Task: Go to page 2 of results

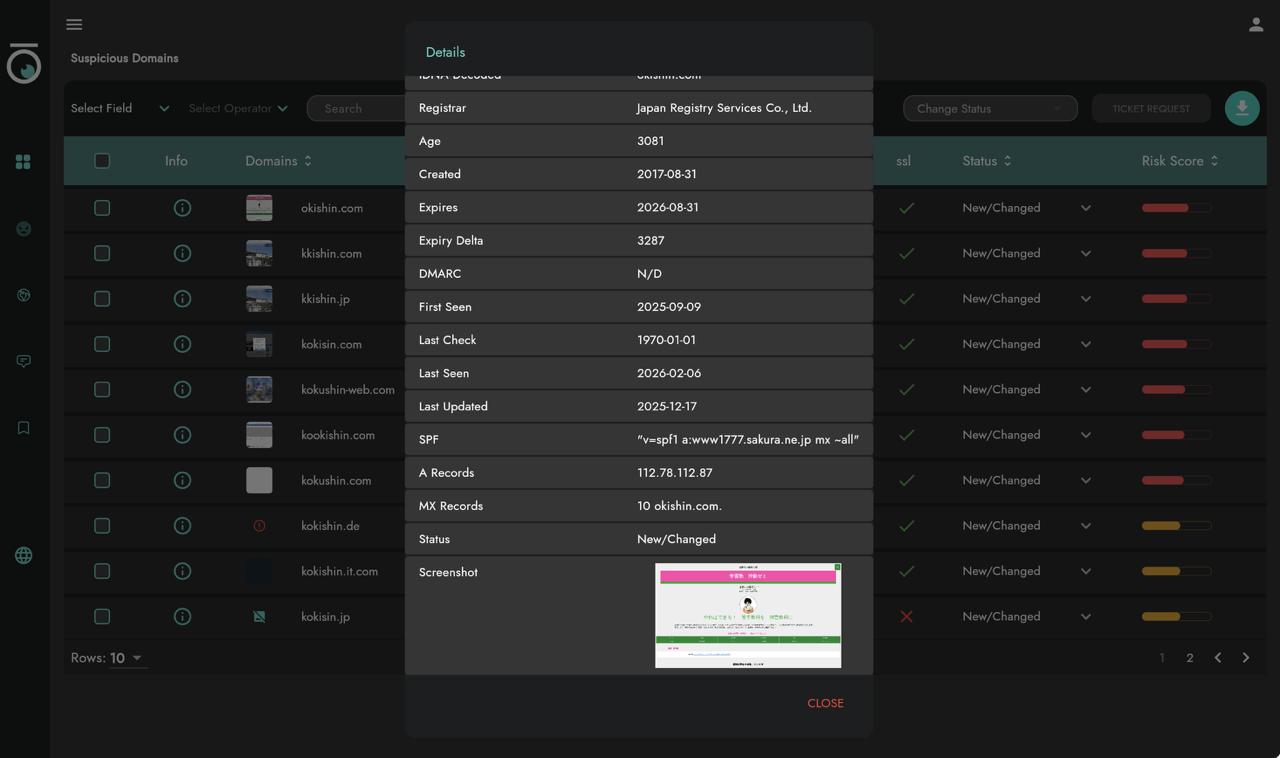Action: [1190, 658]
